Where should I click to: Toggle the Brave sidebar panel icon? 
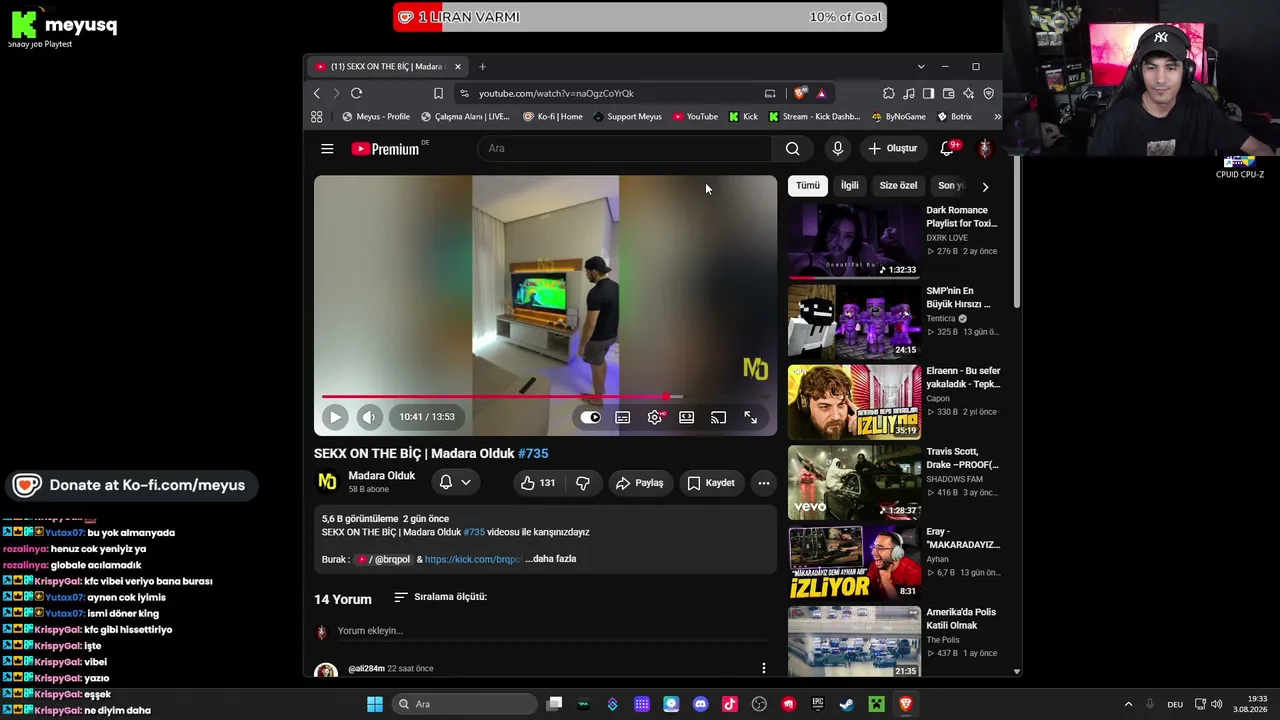click(929, 93)
